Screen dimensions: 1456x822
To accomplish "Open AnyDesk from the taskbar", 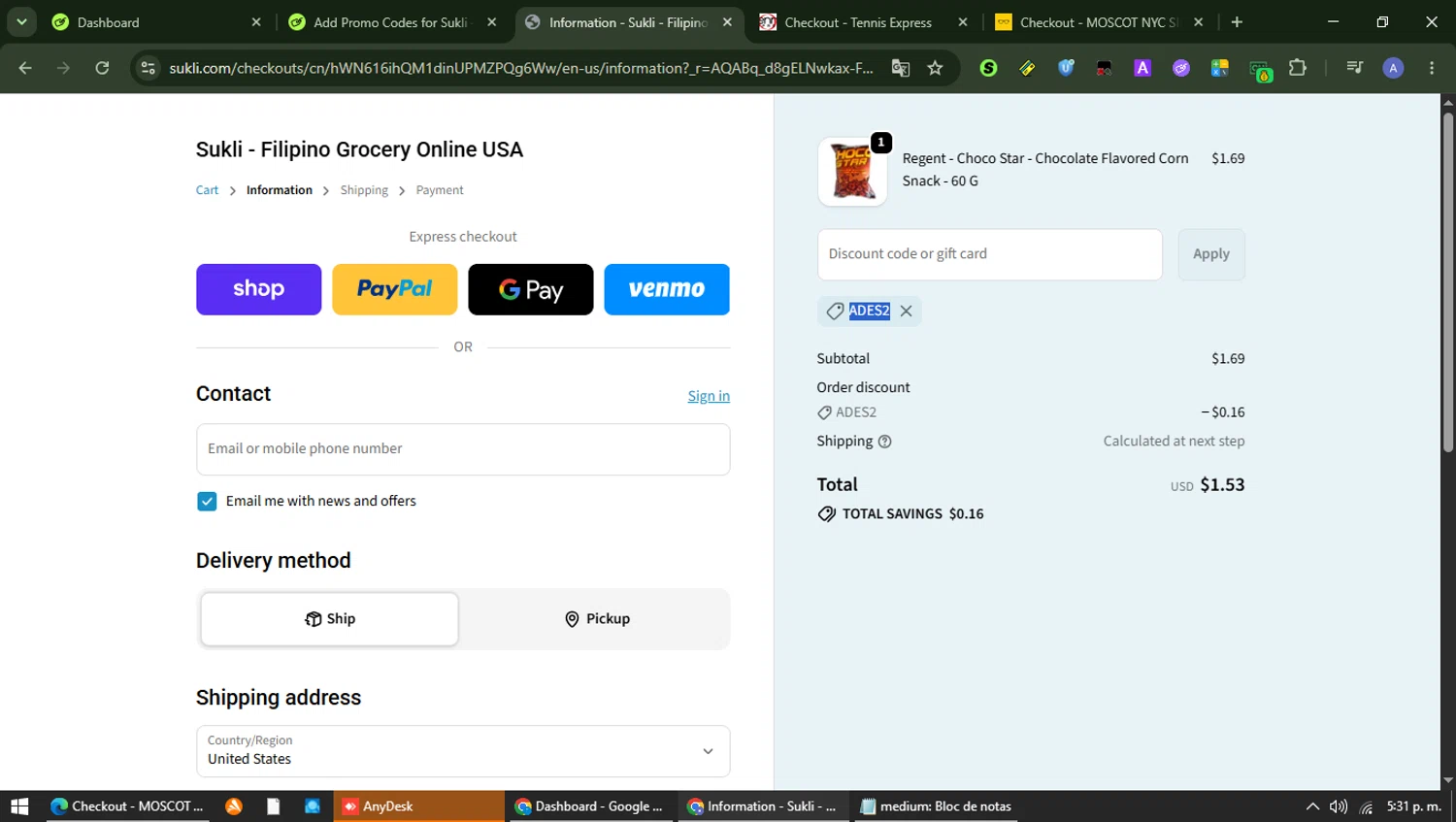I will (x=419, y=806).
